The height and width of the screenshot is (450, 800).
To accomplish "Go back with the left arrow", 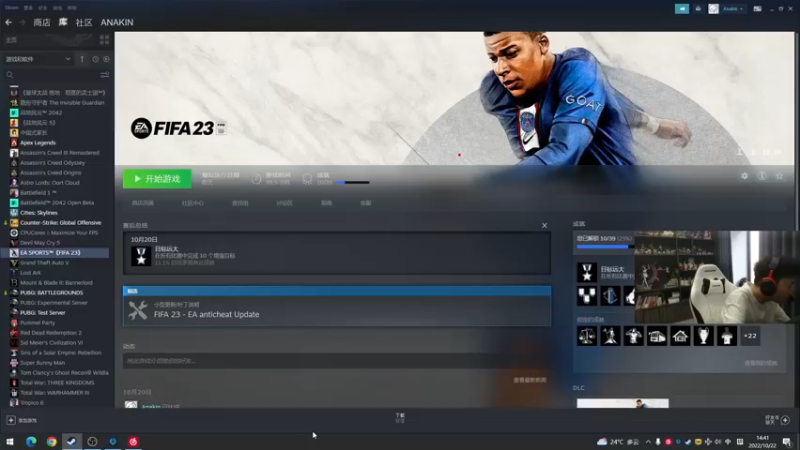I will click(9, 22).
